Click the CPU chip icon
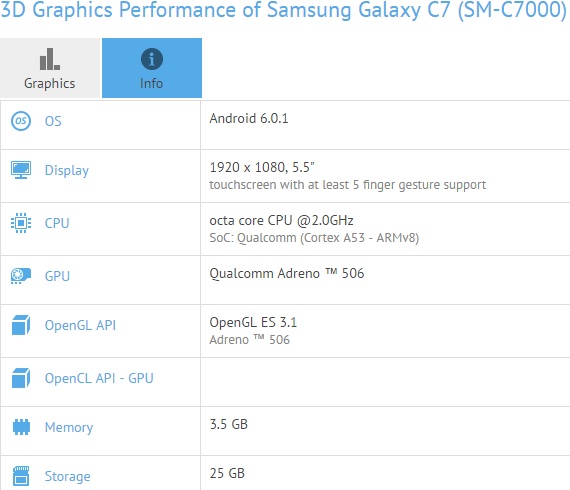This screenshot has width=570, height=490. (x=21, y=222)
